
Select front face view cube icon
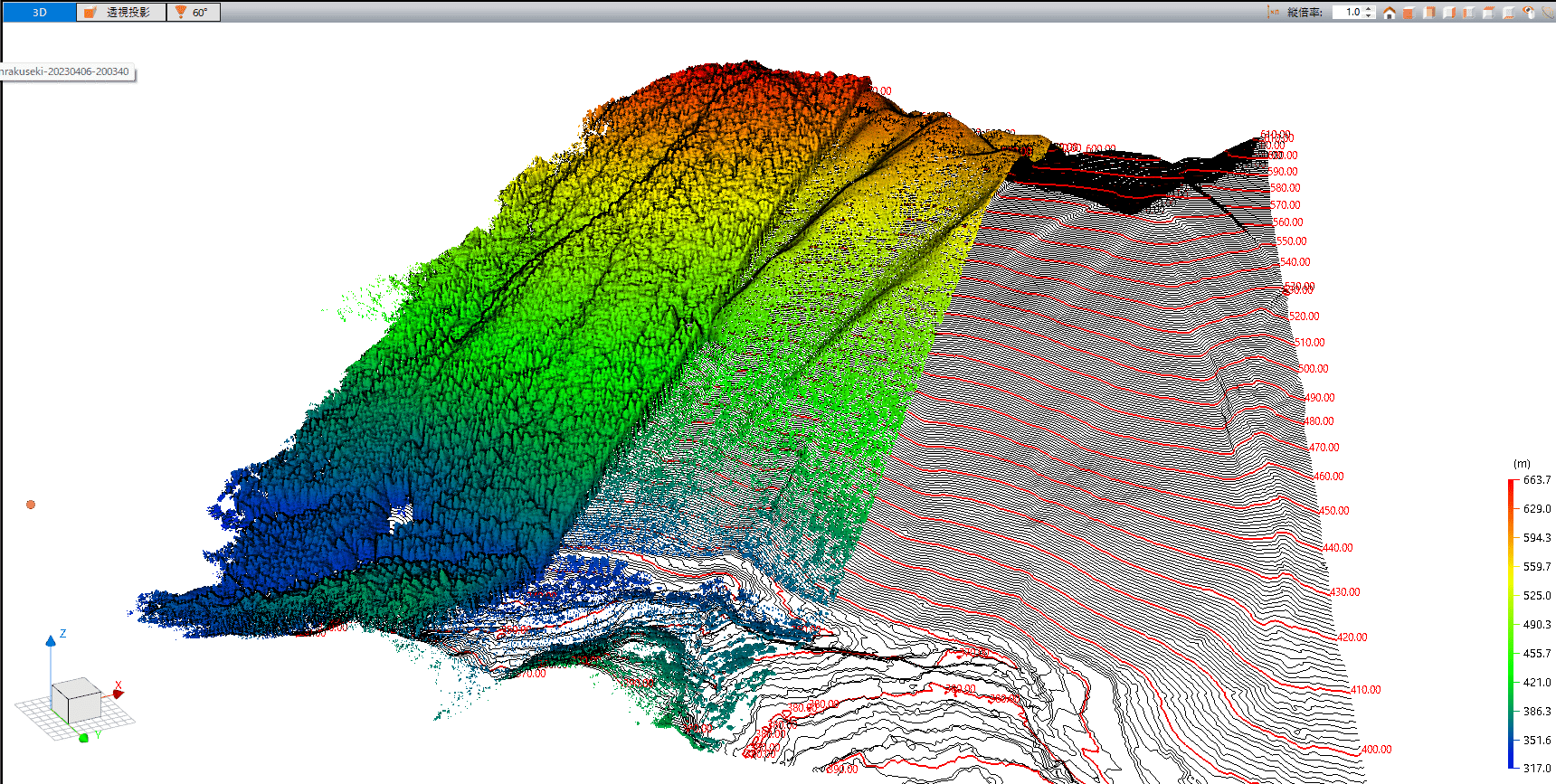tap(1409, 13)
